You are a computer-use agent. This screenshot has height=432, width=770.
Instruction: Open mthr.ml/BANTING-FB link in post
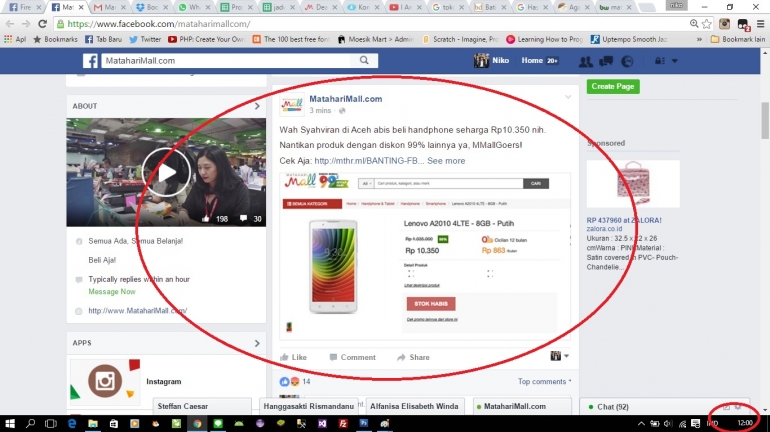(369, 161)
